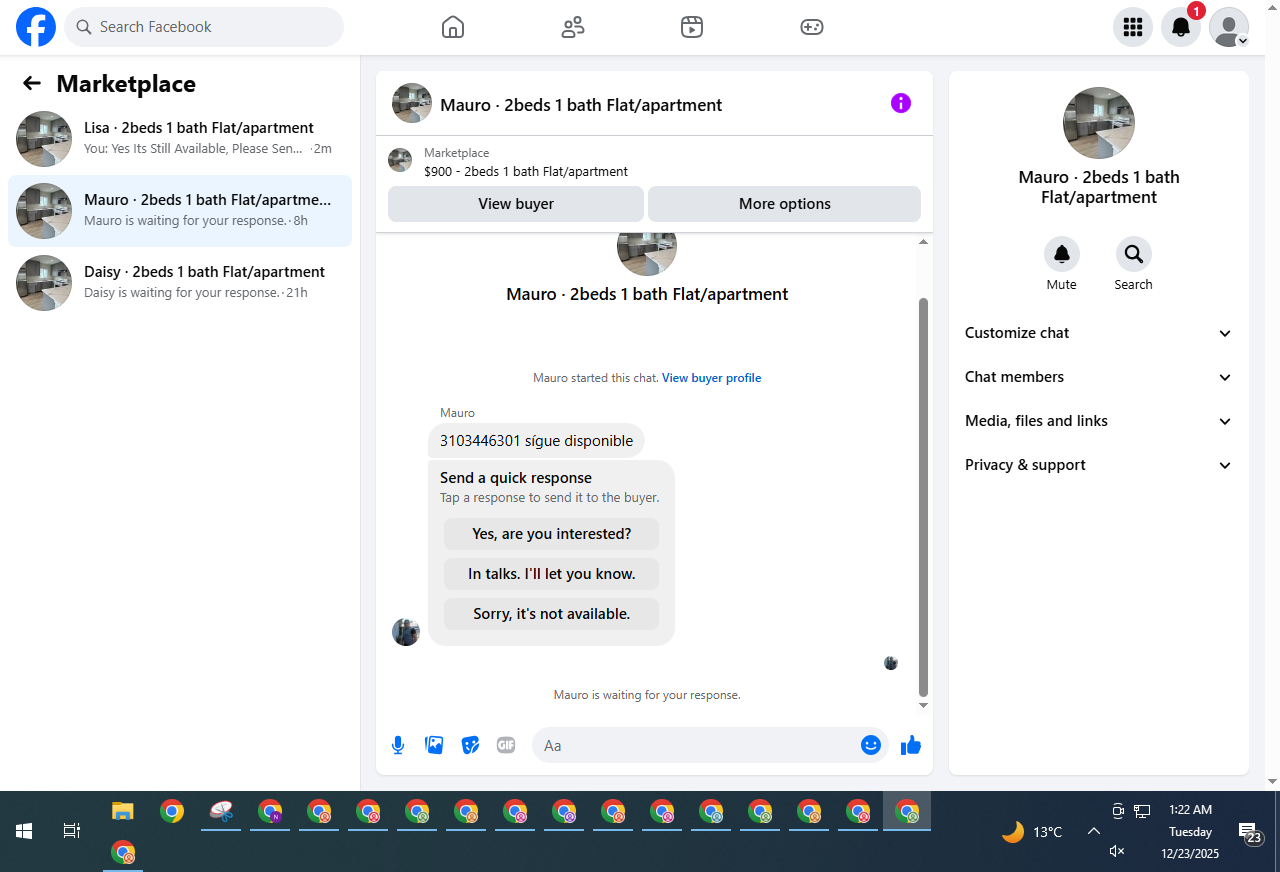The image size is (1280, 872).
Task: Go back using the Marketplace arrow
Action: coord(32,84)
